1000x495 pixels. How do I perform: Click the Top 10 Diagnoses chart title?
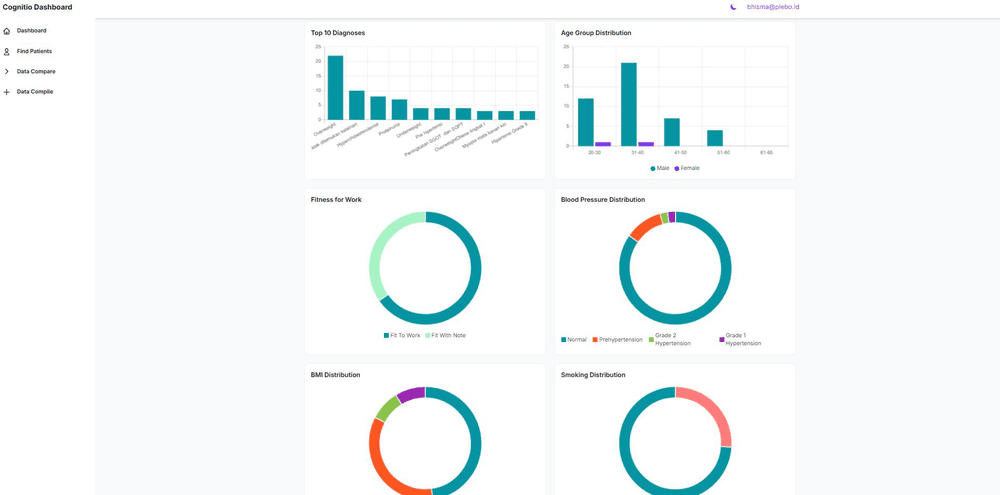tap(338, 33)
